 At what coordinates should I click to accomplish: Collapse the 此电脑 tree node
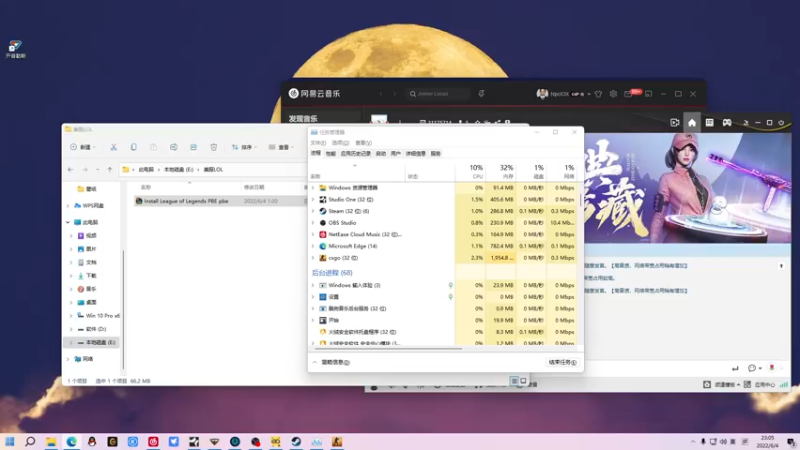pyautogui.click(x=68, y=222)
